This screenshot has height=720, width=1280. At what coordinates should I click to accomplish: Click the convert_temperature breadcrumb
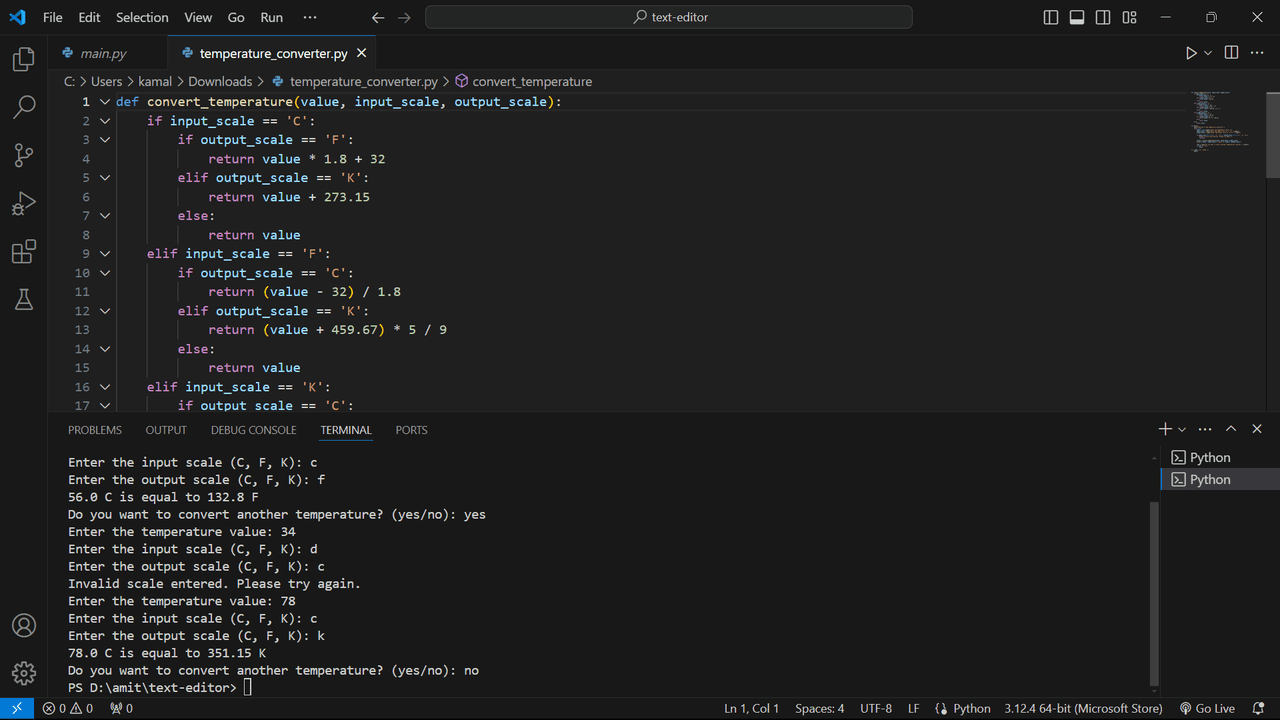click(523, 82)
